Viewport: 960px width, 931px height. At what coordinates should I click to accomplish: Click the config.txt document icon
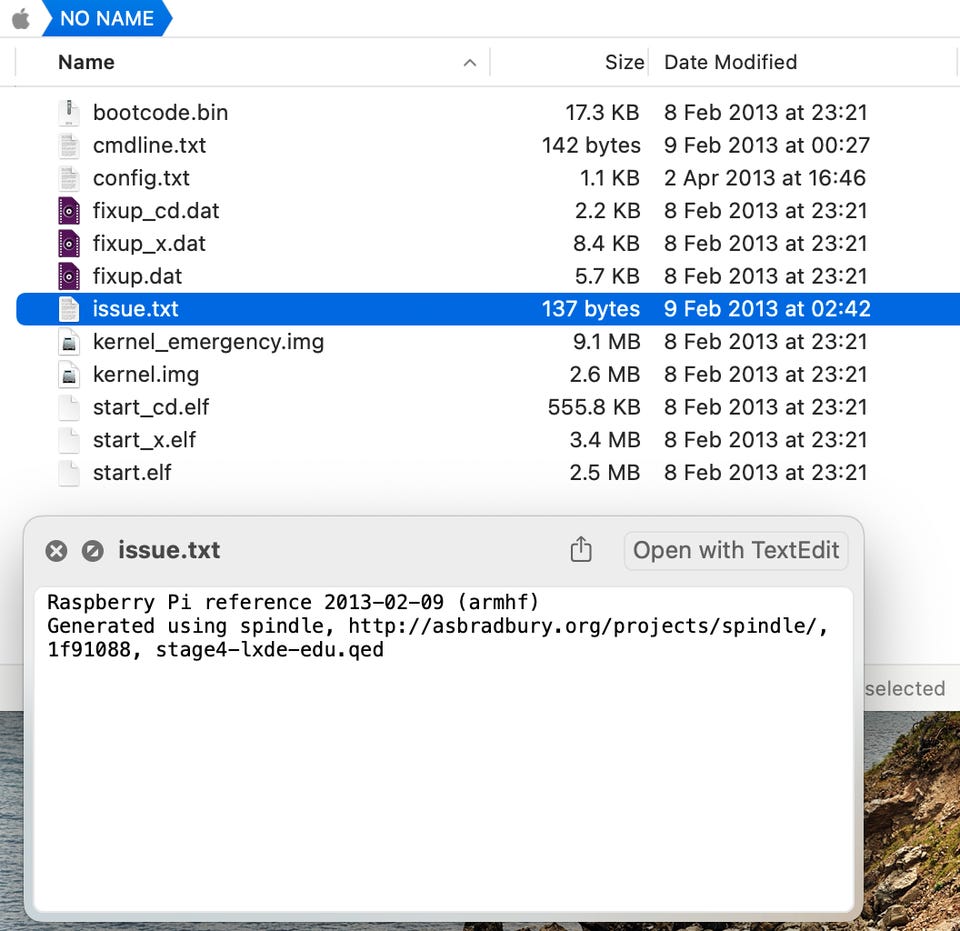(x=69, y=178)
